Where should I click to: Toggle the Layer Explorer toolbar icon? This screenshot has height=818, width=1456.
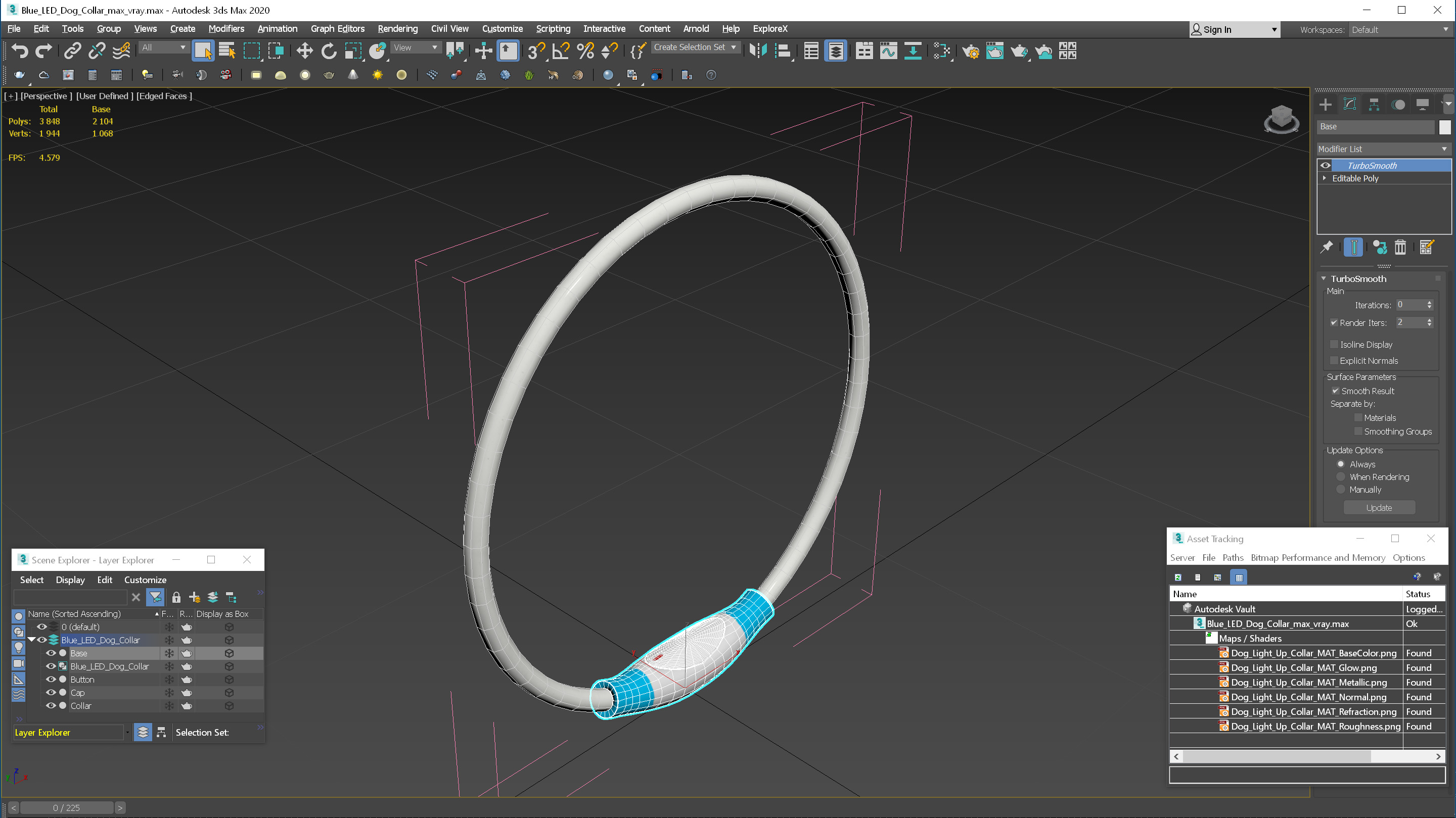click(835, 52)
